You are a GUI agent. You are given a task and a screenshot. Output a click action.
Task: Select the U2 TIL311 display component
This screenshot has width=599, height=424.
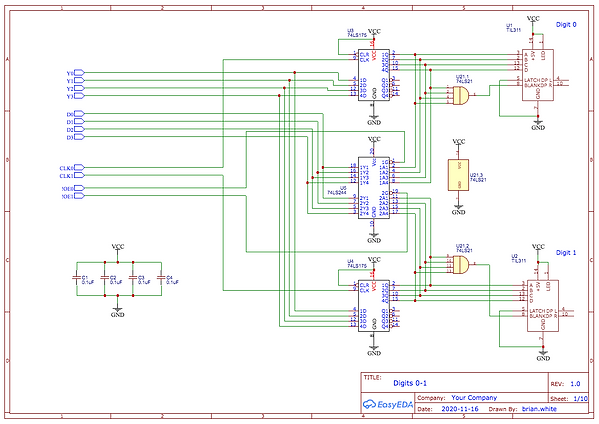coord(543,306)
